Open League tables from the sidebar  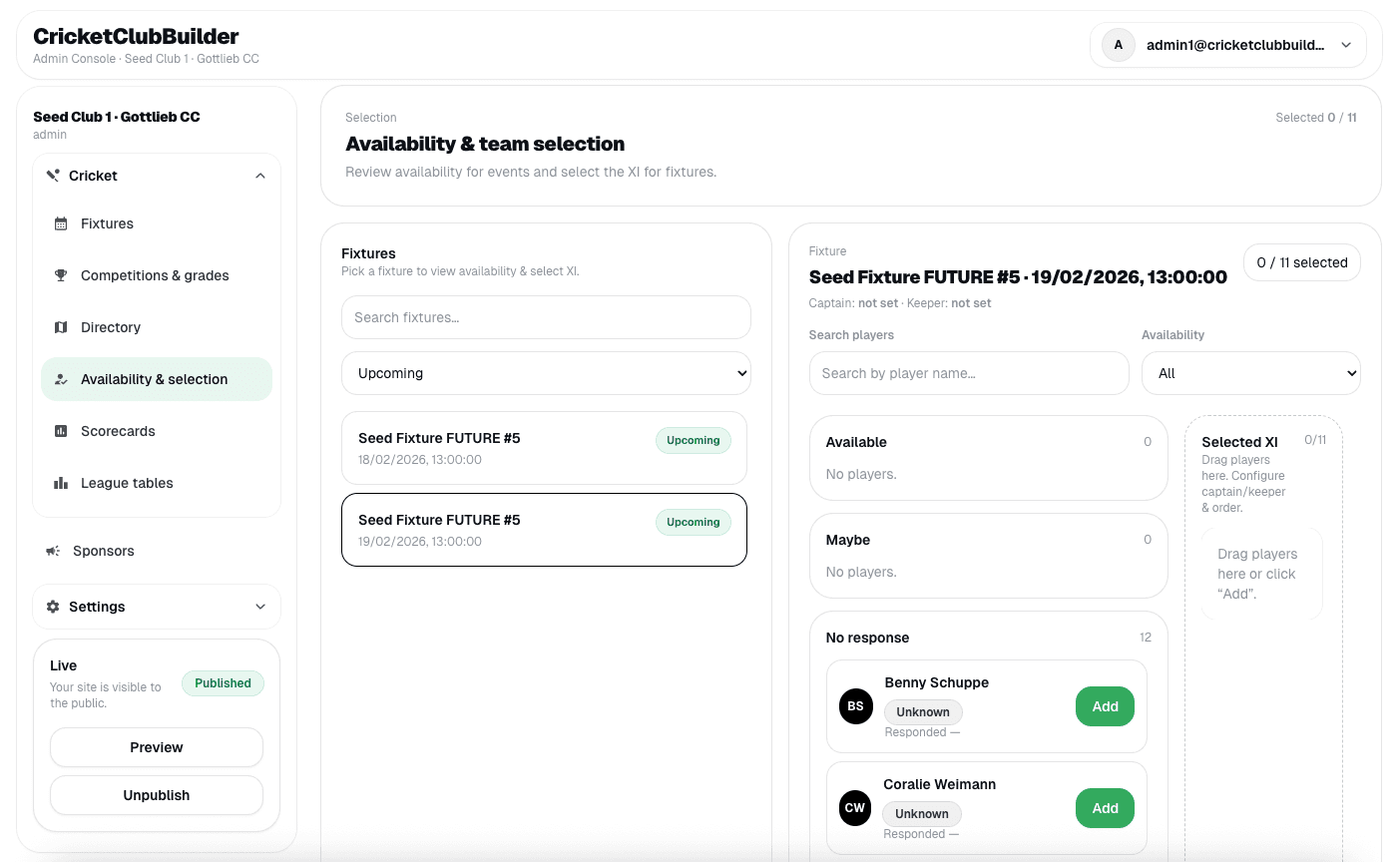(127, 483)
